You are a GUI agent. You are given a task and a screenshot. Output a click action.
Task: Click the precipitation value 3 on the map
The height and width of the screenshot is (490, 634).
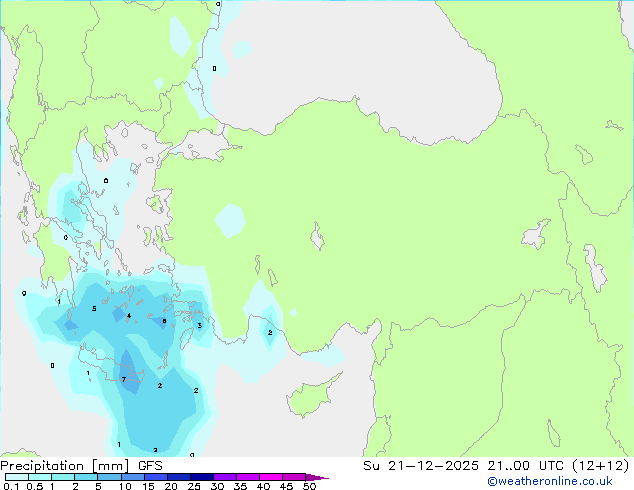click(199, 325)
